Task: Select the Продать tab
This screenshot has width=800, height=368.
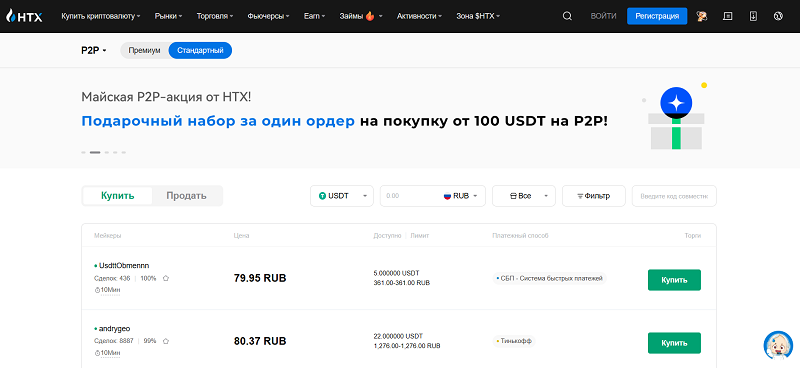Action: (x=186, y=196)
